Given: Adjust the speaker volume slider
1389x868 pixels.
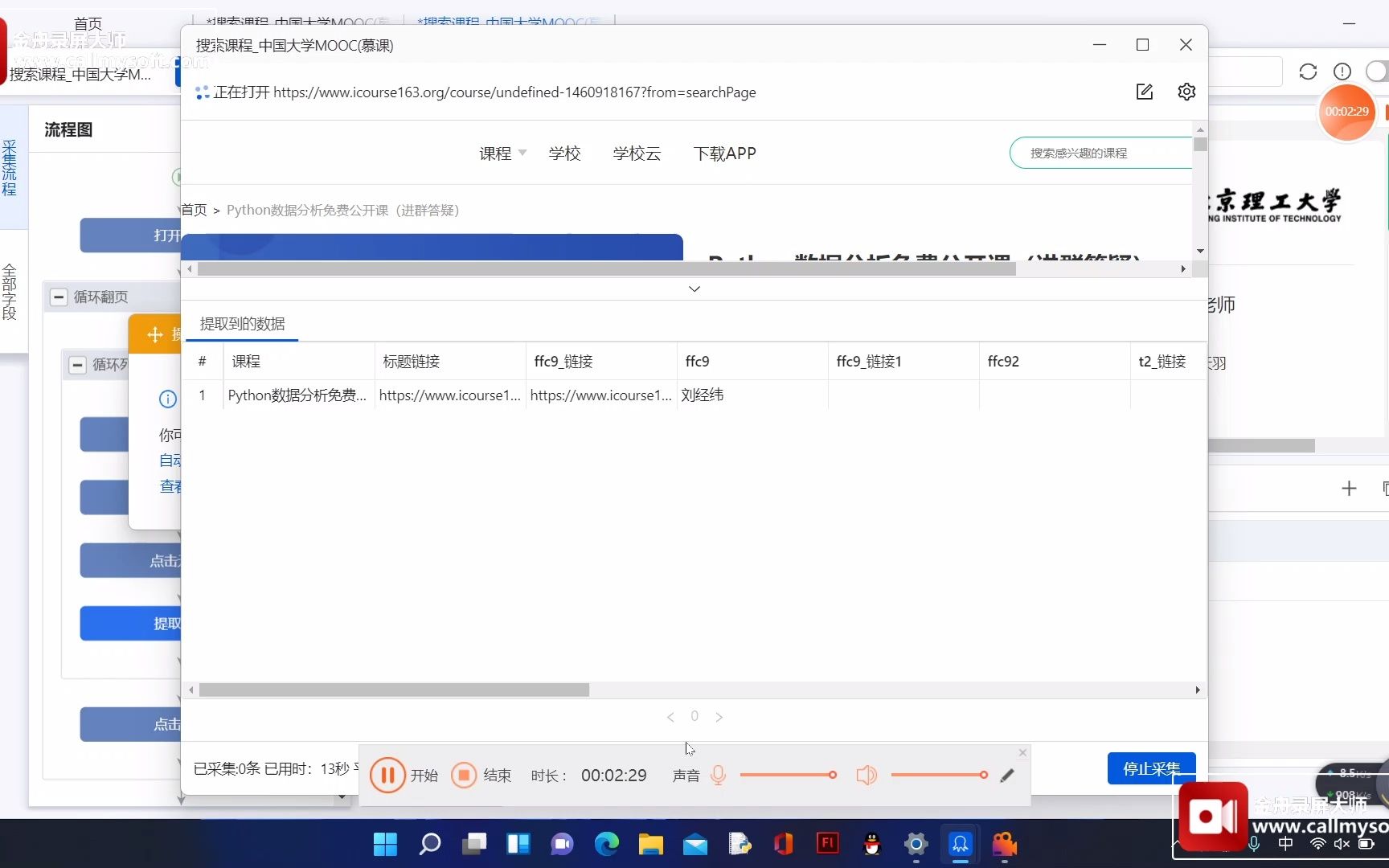Looking at the screenshot, I should click(x=939, y=775).
